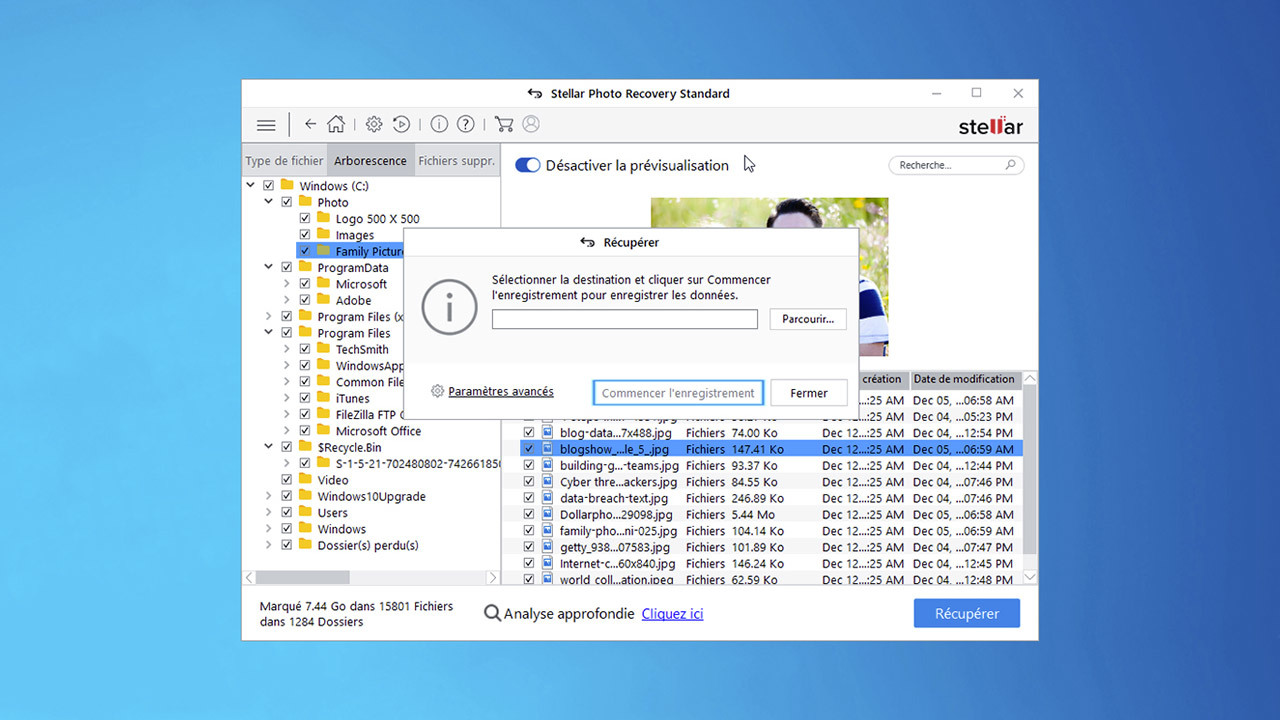
Task: Click file icon of getty_938...07583.jpg
Action: click(547, 547)
